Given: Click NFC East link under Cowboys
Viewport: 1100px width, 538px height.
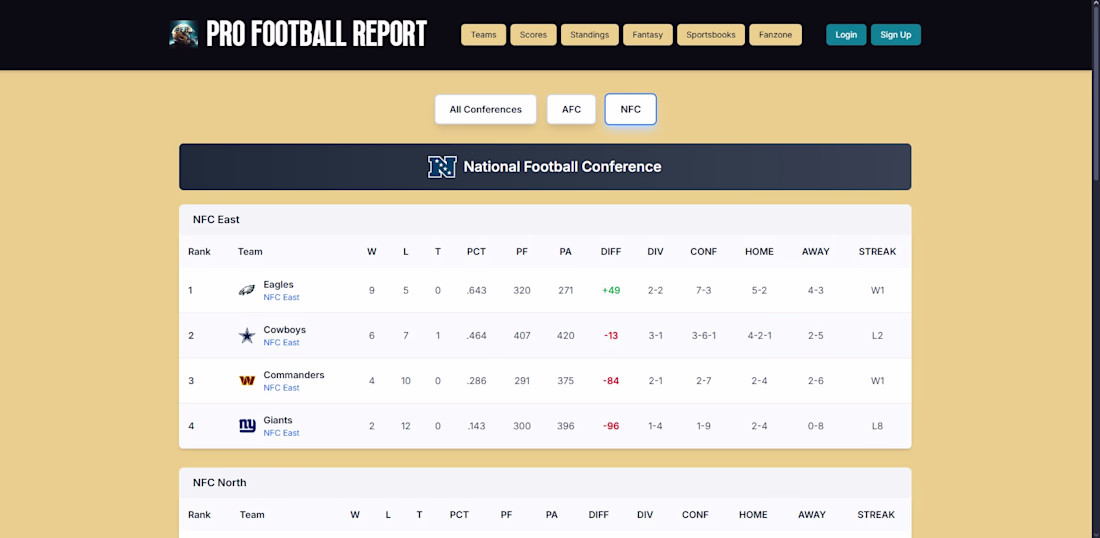Looking at the screenshot, I should tap(281, 343).
